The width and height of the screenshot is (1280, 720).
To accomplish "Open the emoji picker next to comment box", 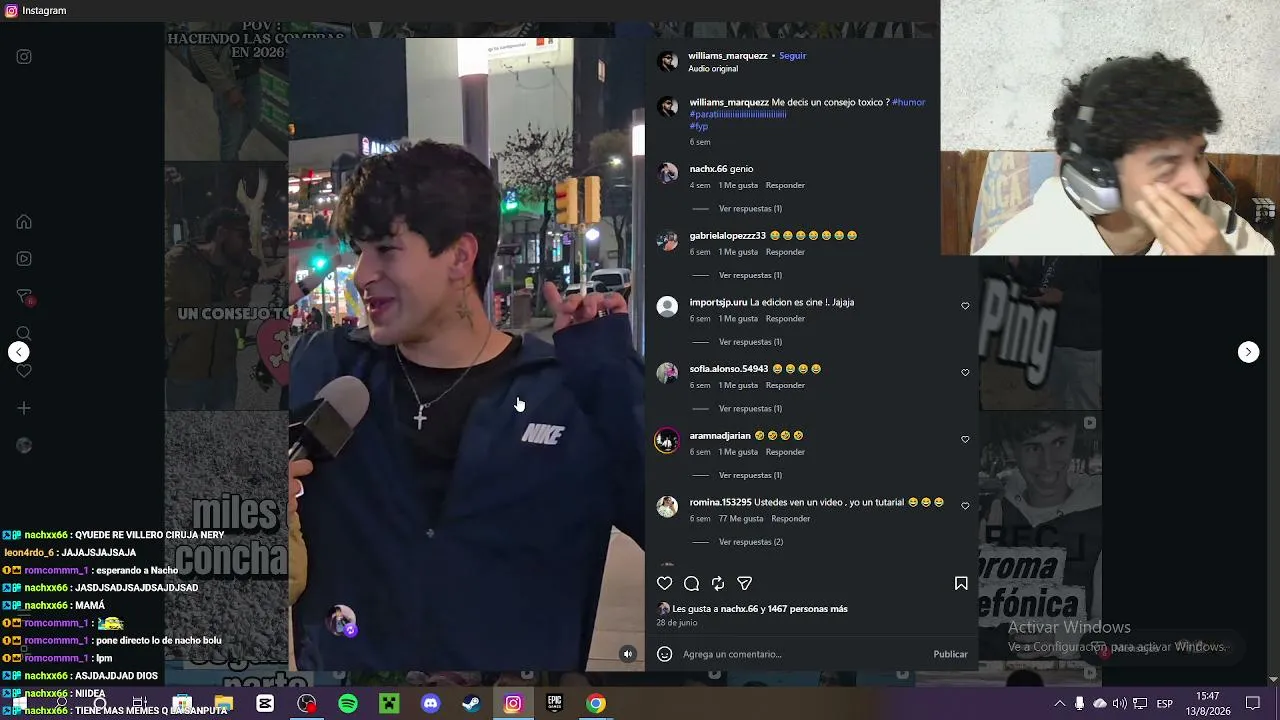I will (664, 654).
